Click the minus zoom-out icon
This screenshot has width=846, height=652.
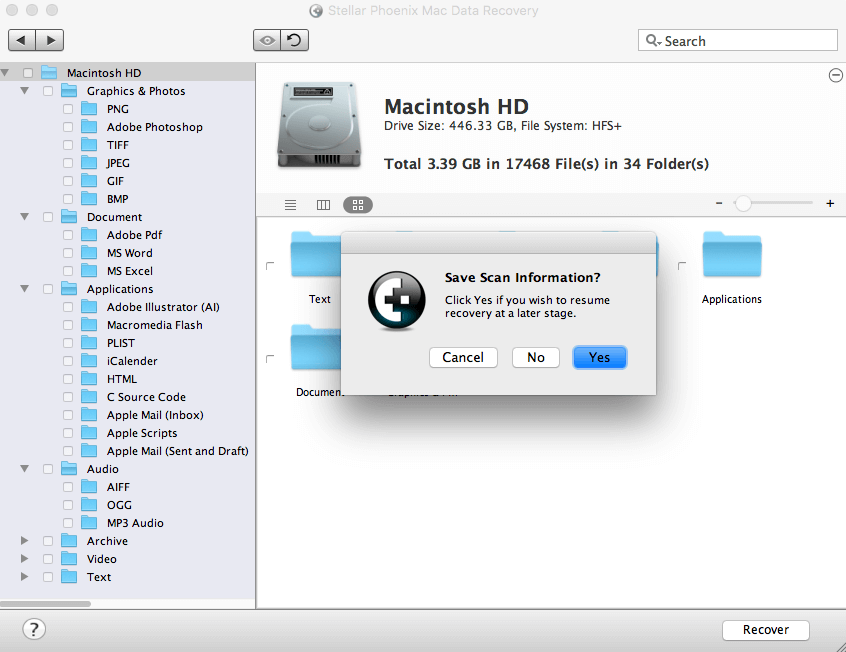[x=719, y=203]
